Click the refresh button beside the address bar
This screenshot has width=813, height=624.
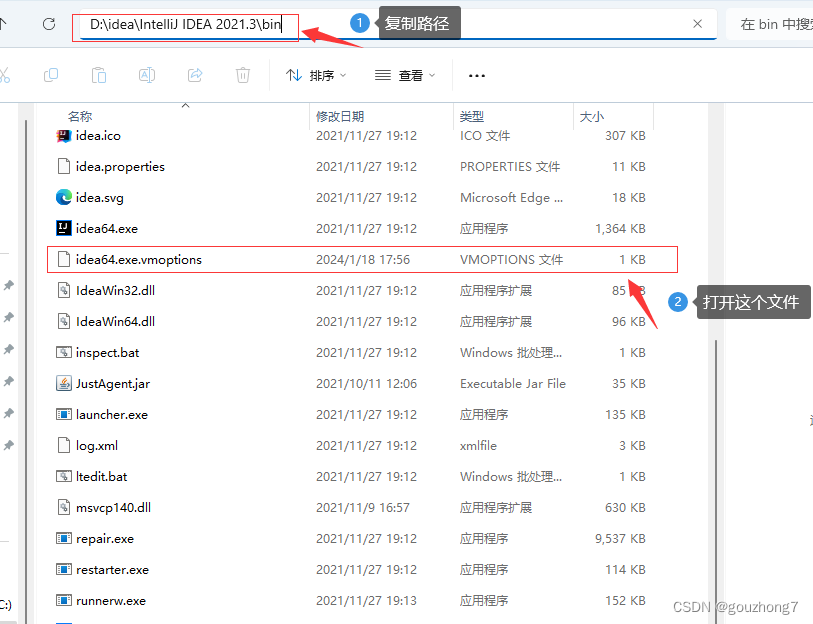click(x=49, y=24)
